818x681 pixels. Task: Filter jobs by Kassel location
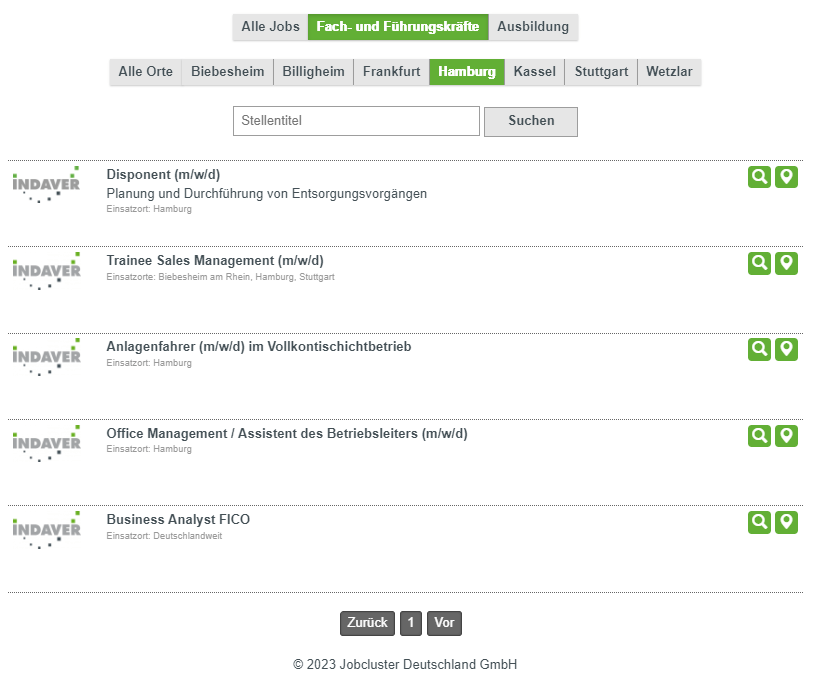[x=535, y=71]
